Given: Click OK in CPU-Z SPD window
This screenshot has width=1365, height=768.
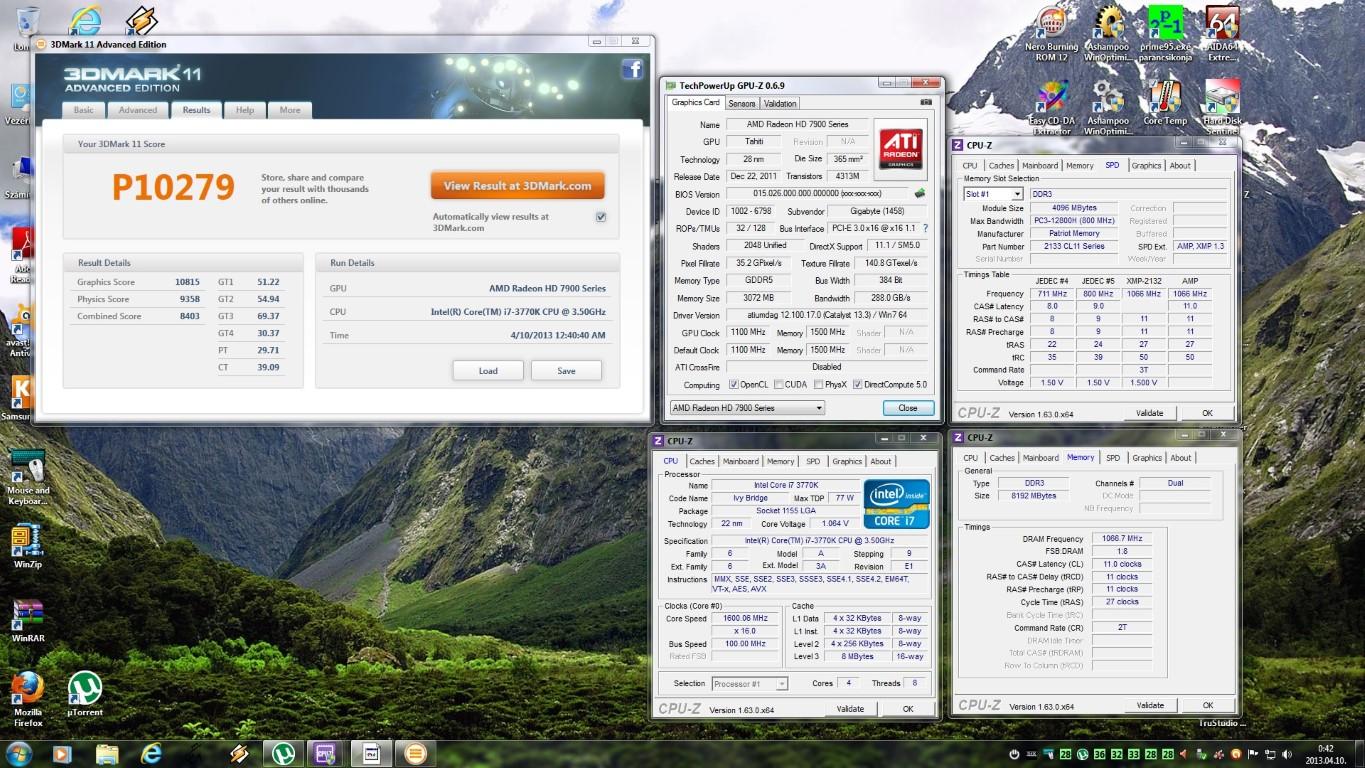Looking at the screenshot, I should [1207, 413].
